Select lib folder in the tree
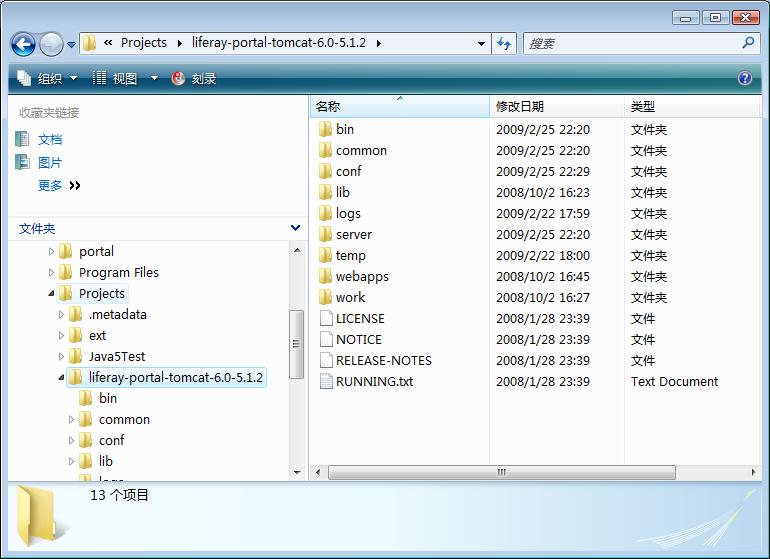The height and width of the screenshot is (559, 770). click(106, 461)
